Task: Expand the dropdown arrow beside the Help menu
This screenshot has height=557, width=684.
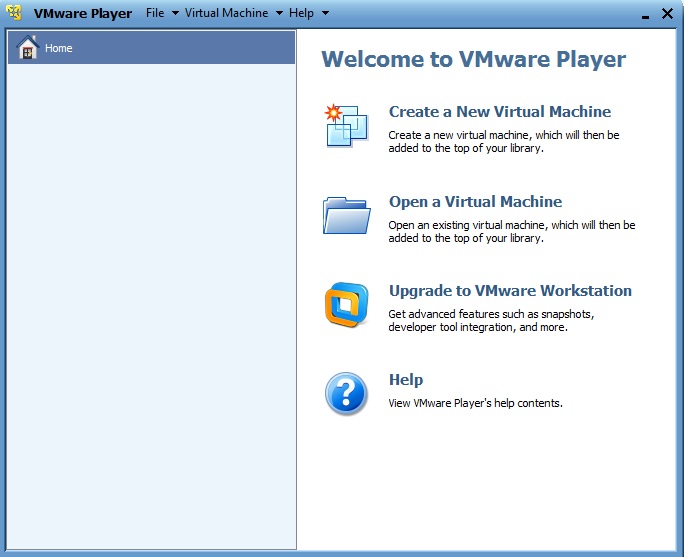Action: [x=325, y=14]
